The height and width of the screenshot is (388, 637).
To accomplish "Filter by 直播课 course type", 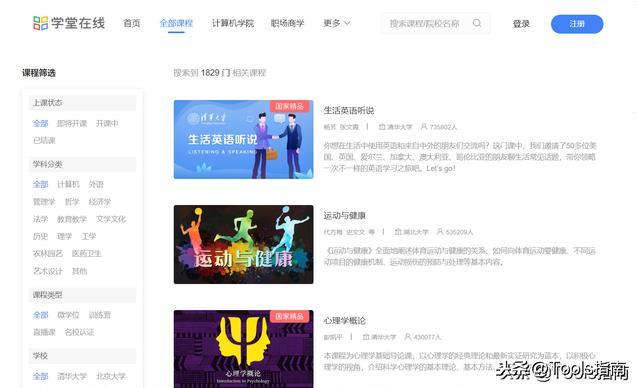I will [44, 332].
